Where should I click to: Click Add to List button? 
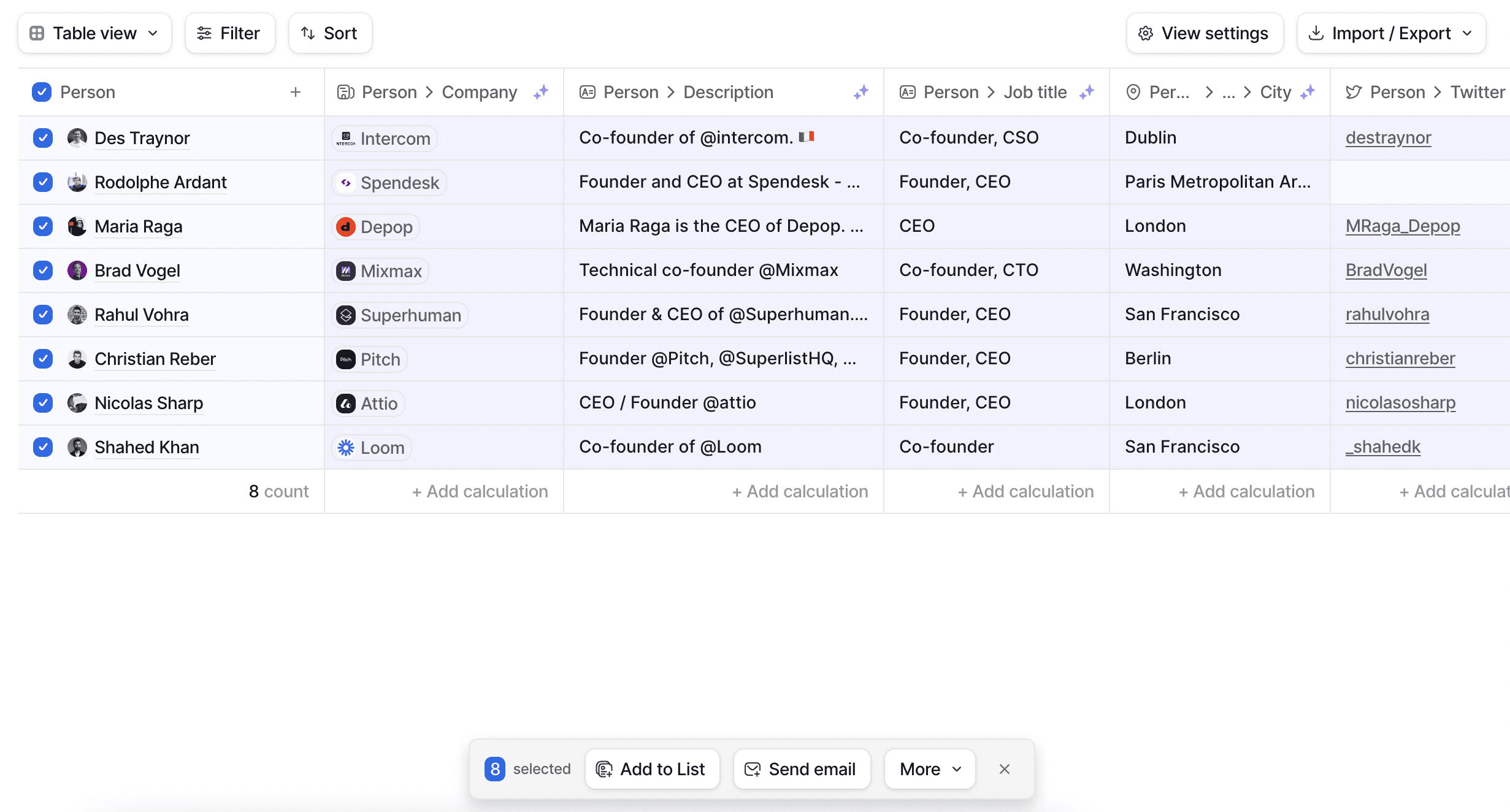click(653, 769)
